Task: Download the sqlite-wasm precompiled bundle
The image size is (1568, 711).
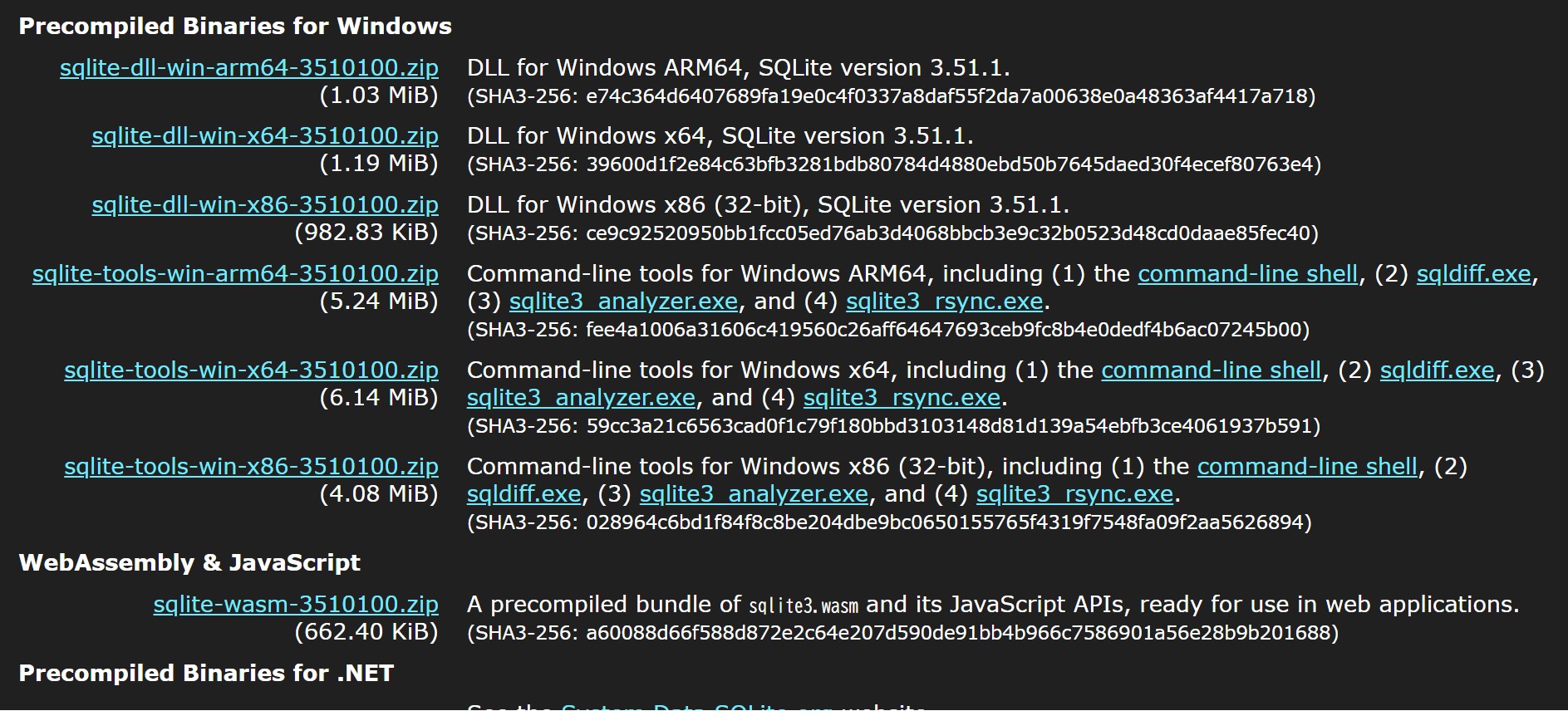Action: pos(296,604)
